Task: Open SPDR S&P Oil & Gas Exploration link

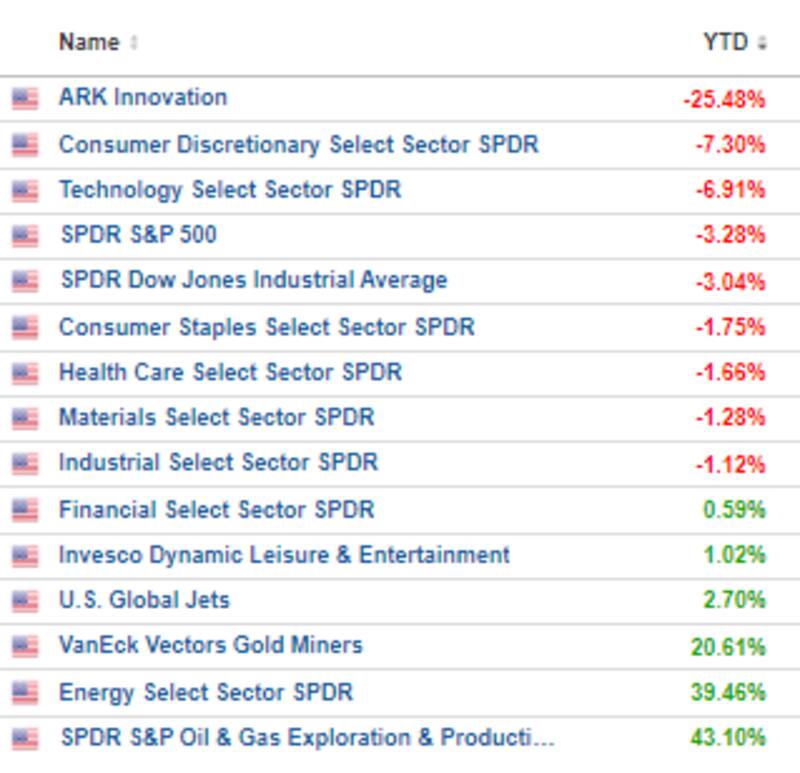Action: [x=307, y=738]
